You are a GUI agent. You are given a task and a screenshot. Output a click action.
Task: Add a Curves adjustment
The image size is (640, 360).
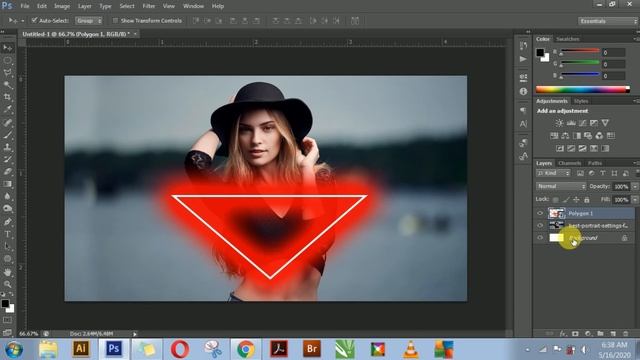point(582,123)
